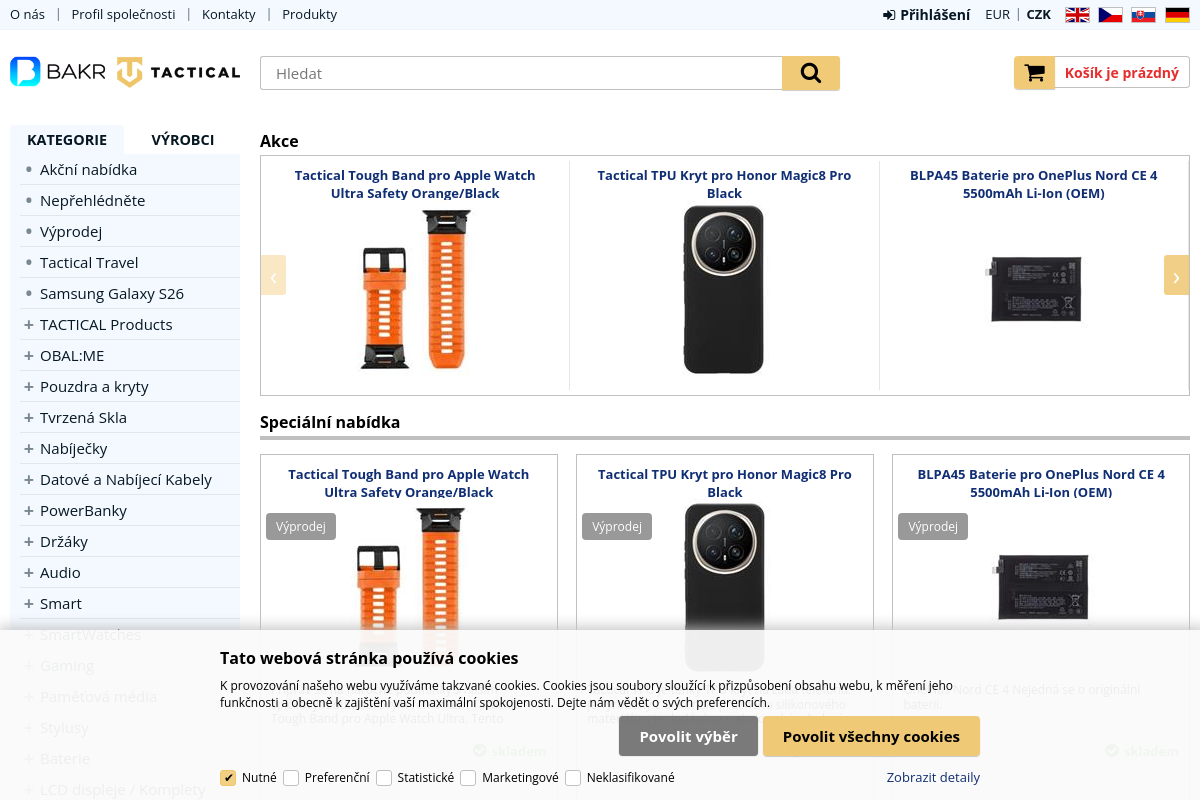Viewport: 1200px width, 800px height.
Task: Click the Tactical brand logo
Action: pos(179,72)
